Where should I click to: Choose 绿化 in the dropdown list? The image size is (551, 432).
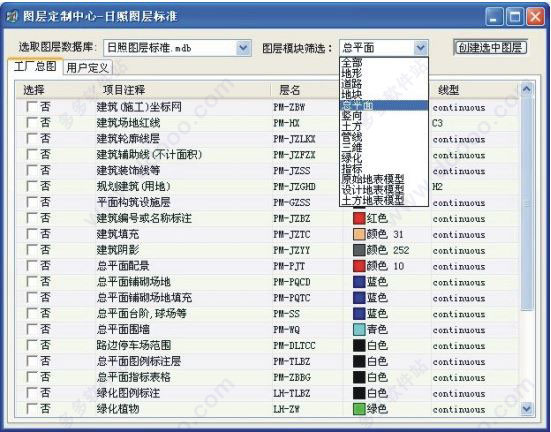tap(384, 158)
